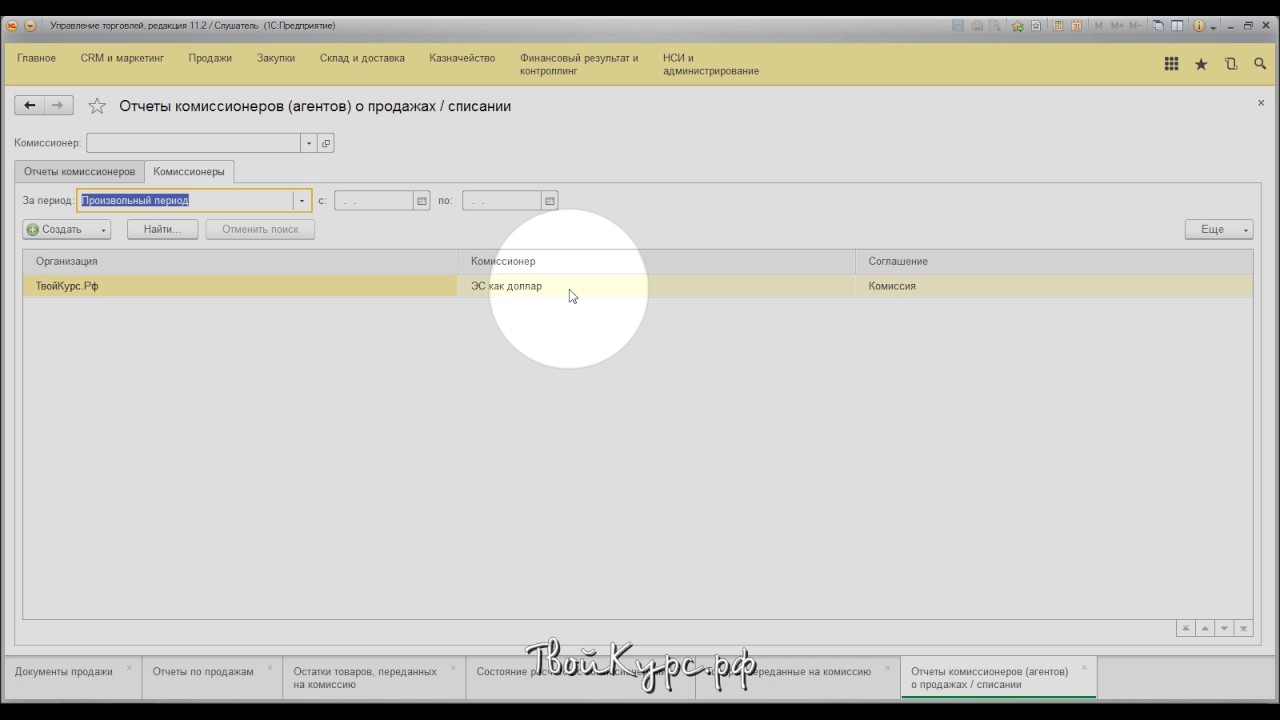
Task: Expand the 'За период' dropdown arrow
Action: 302,201
